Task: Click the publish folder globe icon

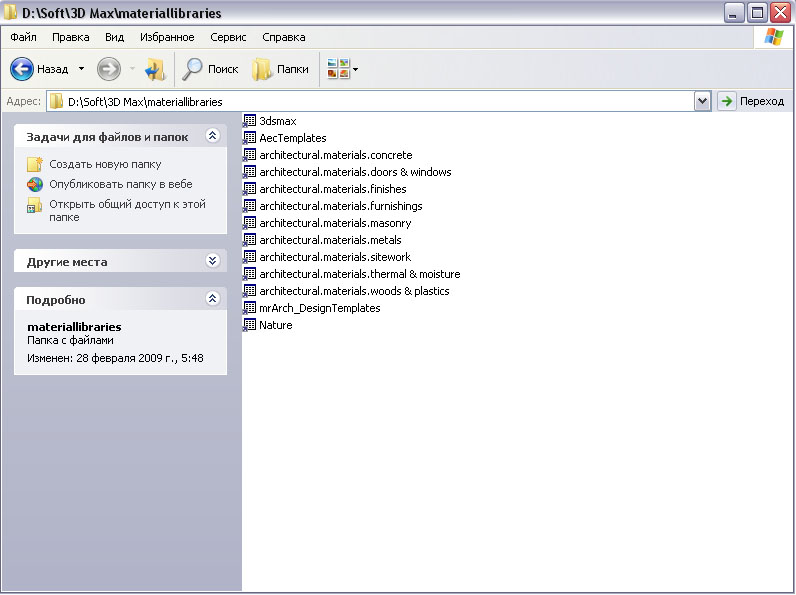Action: click(35, 184)
